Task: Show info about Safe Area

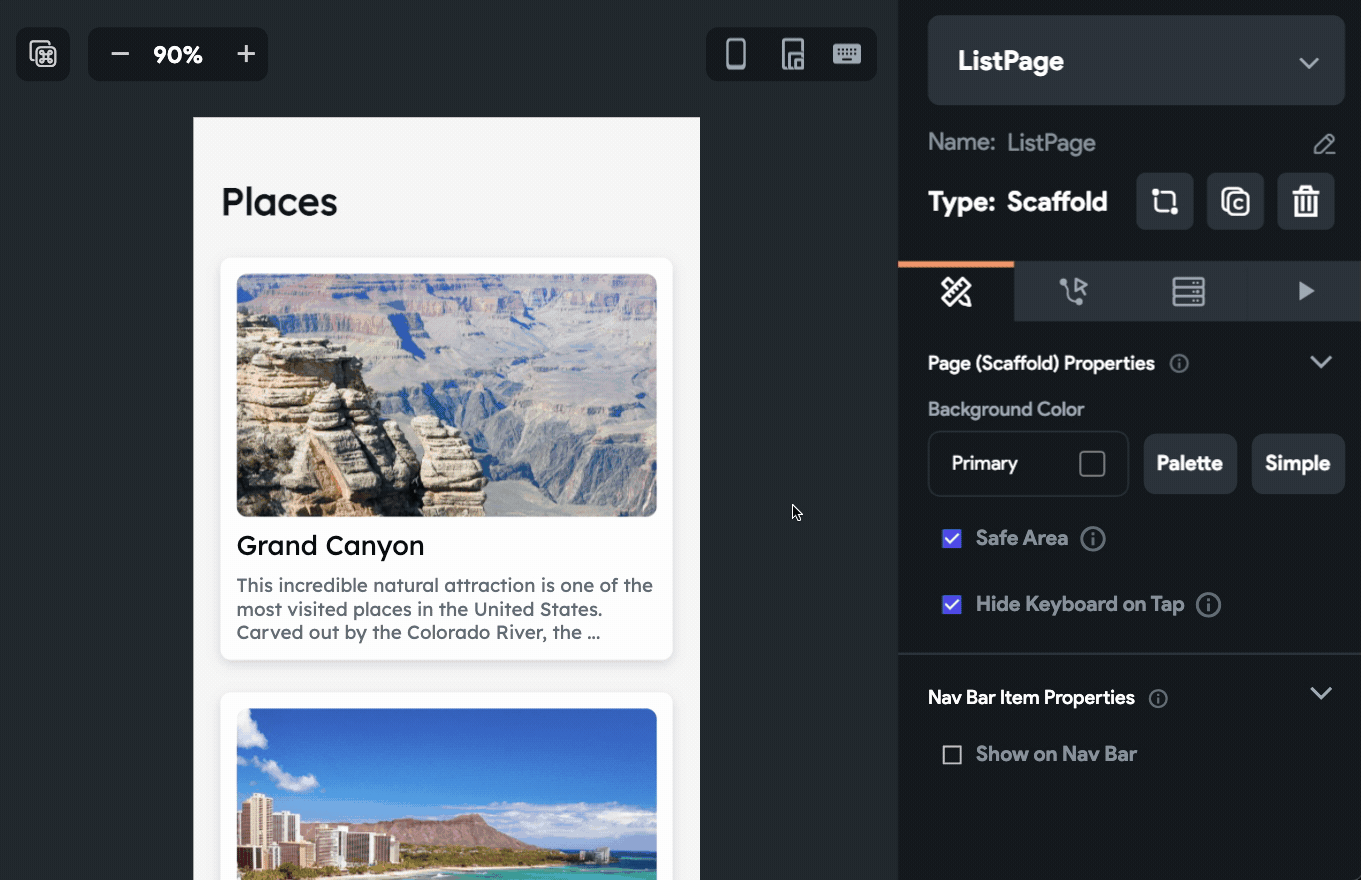Action: [1093, 539]
